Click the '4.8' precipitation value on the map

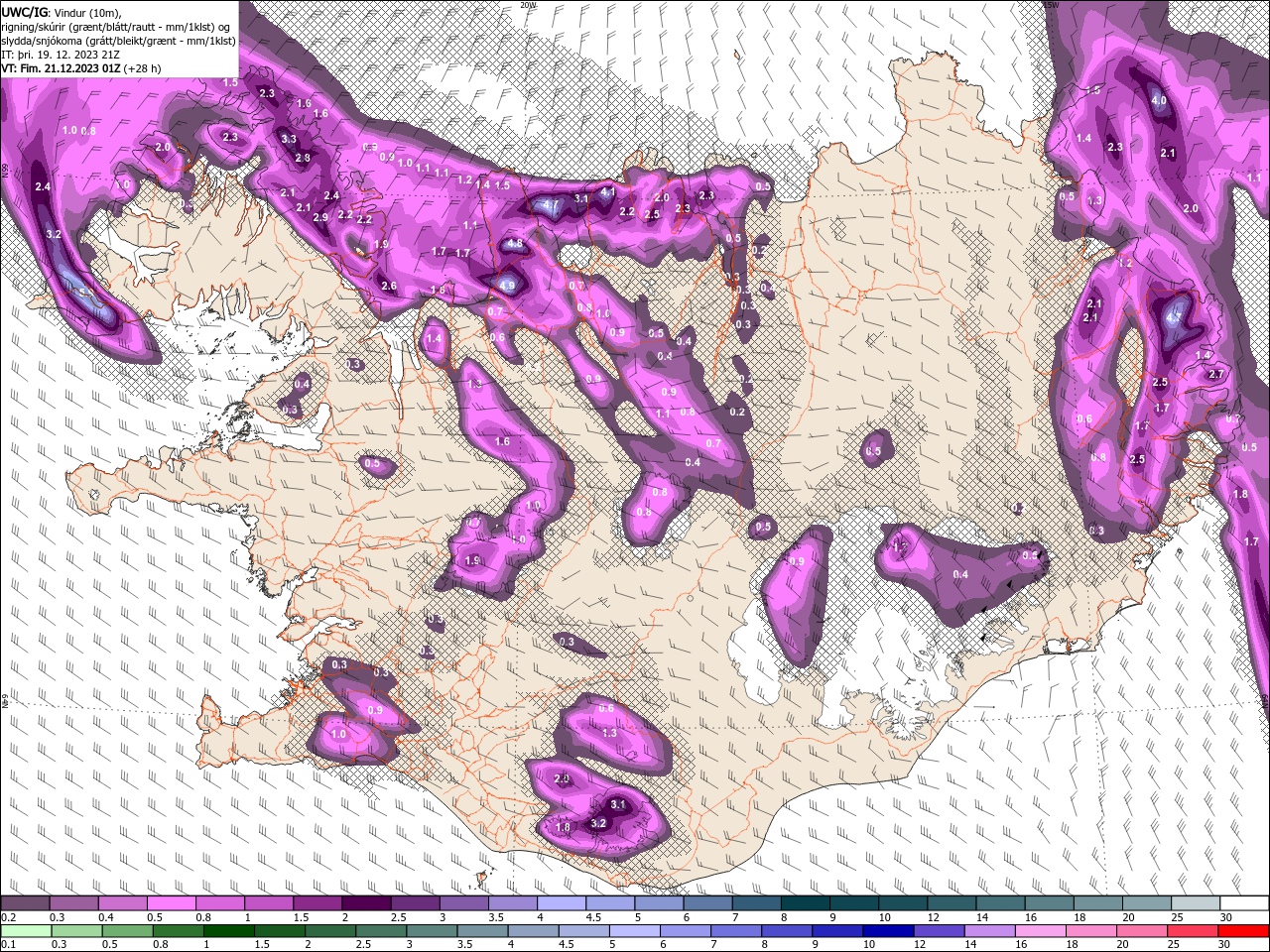(514, 244)
